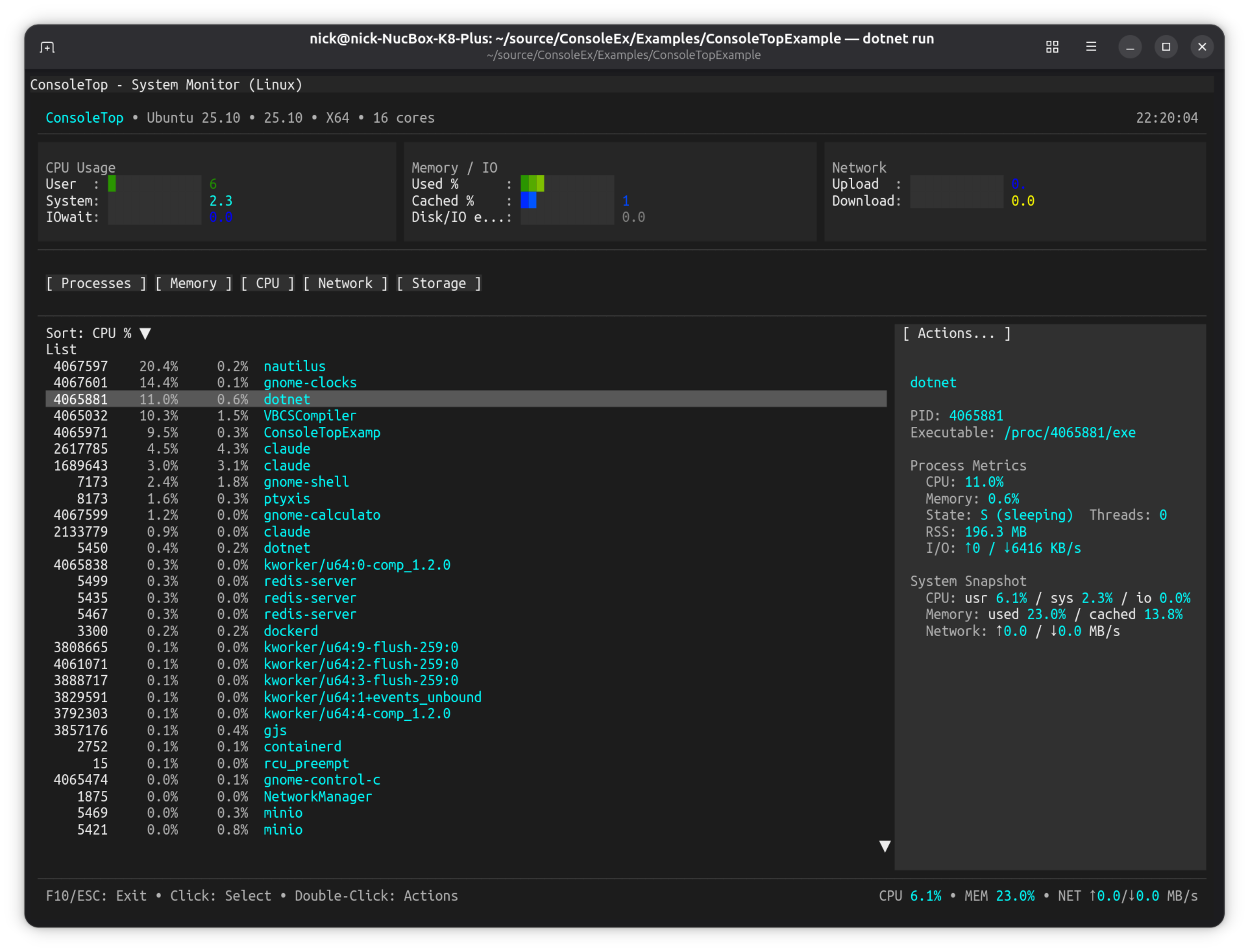Screen dimensions: 1249x952
Task: Switch to the Processes tab
Action: coord(96,283)
